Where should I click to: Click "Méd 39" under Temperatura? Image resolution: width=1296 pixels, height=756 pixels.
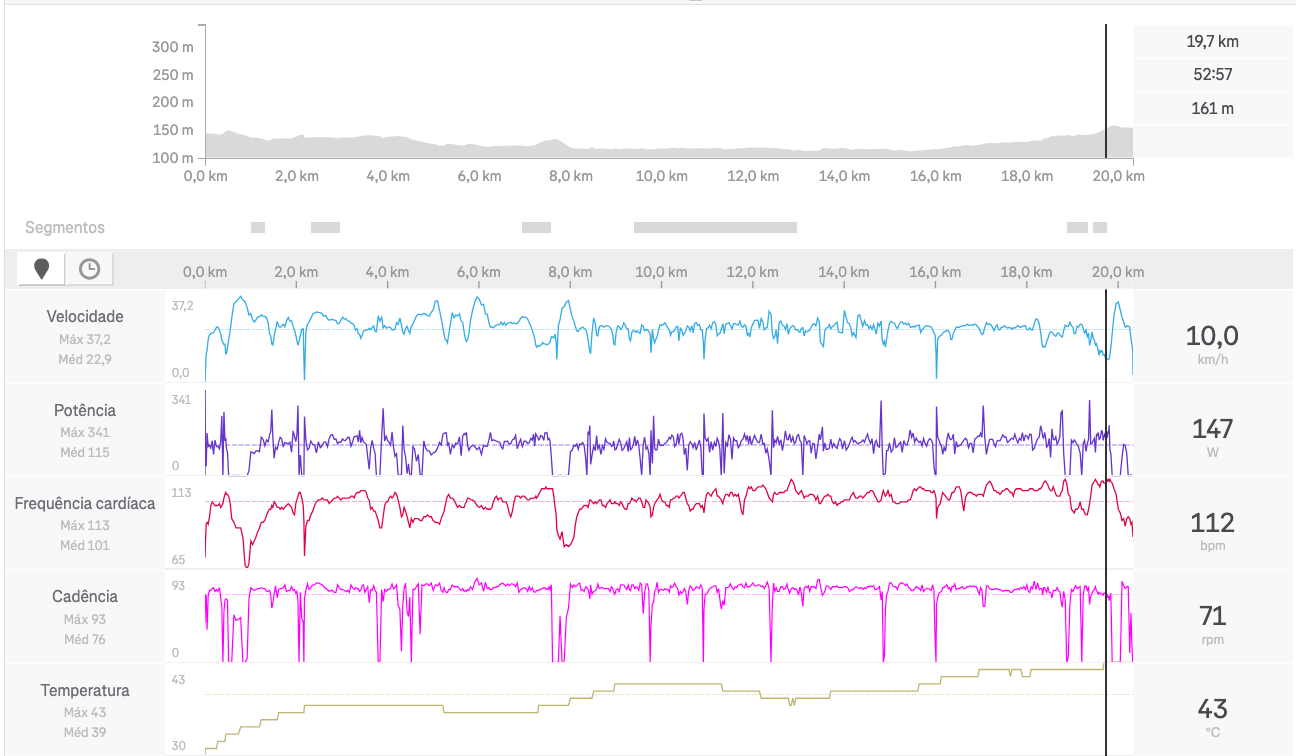coord(85,732)
